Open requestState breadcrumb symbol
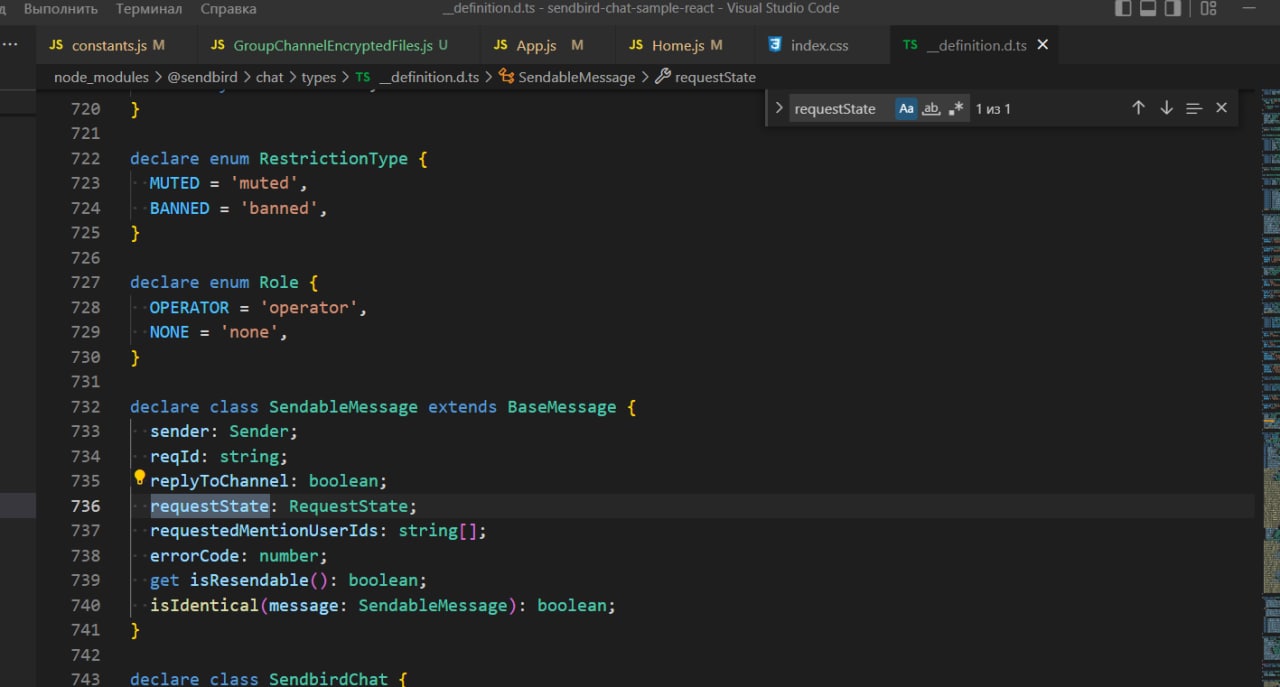 click(x=706, y=77)
